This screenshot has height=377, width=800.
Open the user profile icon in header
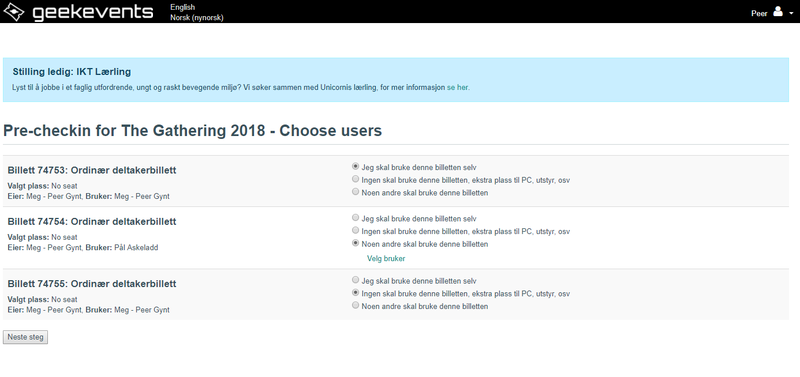(x=778, y=11)
